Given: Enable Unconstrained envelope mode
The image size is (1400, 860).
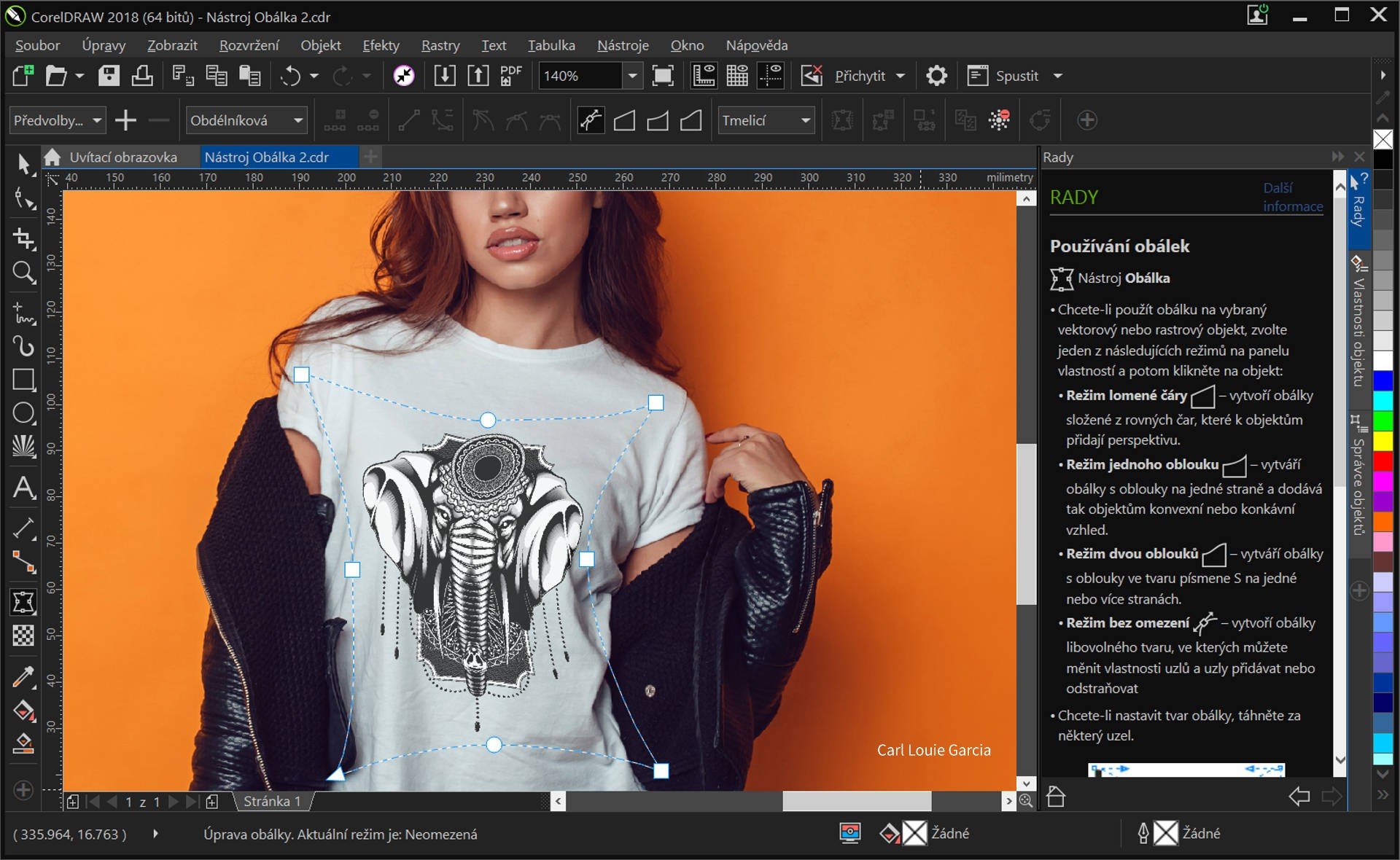Looking at the screenshot, I should coord(591,120).
